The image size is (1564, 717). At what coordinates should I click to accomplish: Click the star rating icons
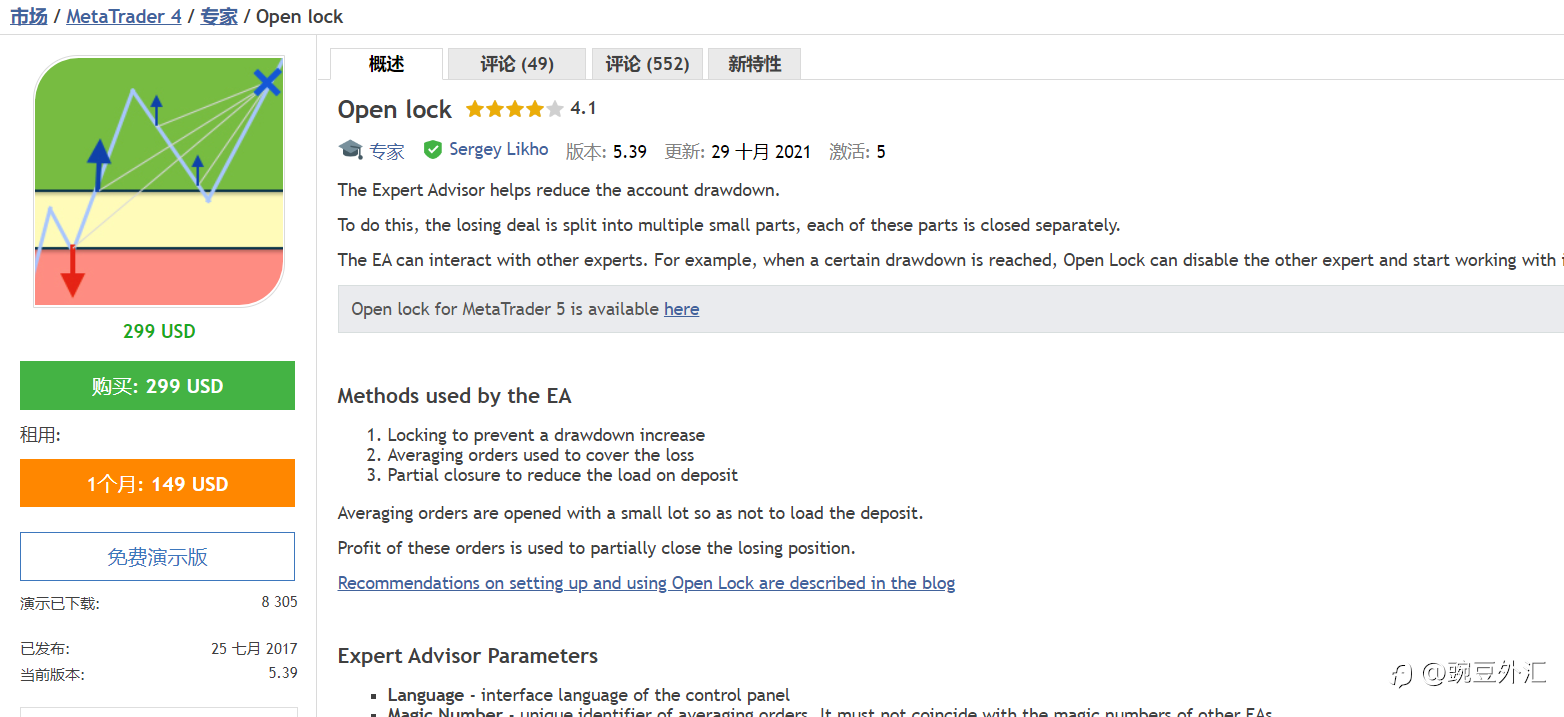pyautogui.click(x=514, y=109)
